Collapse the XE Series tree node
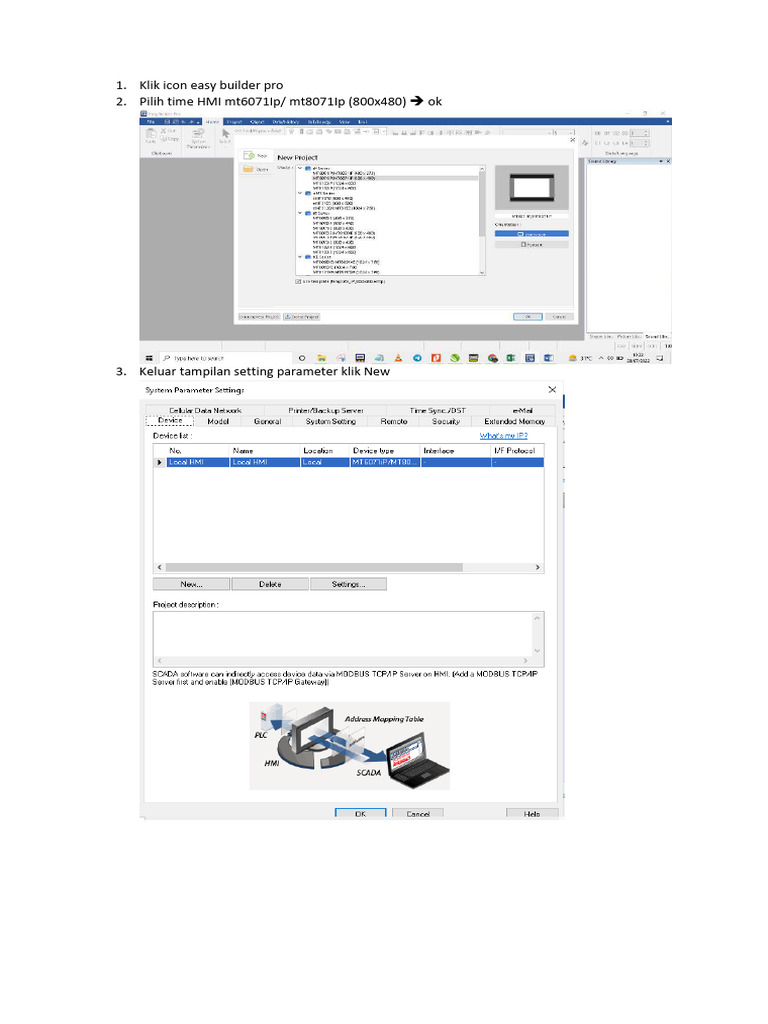 pyautogui.click(x=300, y=257)
